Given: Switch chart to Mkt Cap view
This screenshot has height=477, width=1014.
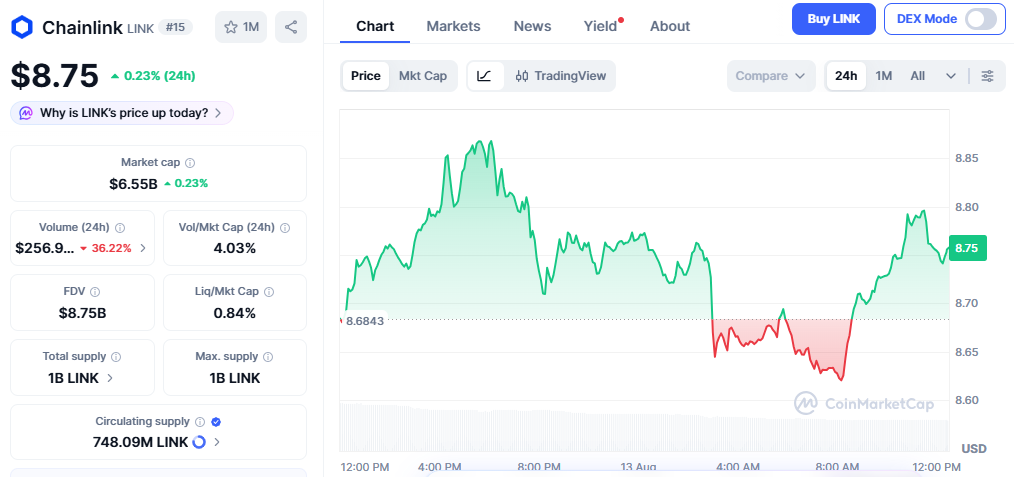Looking at the screenshot, I should coord(423,76).
